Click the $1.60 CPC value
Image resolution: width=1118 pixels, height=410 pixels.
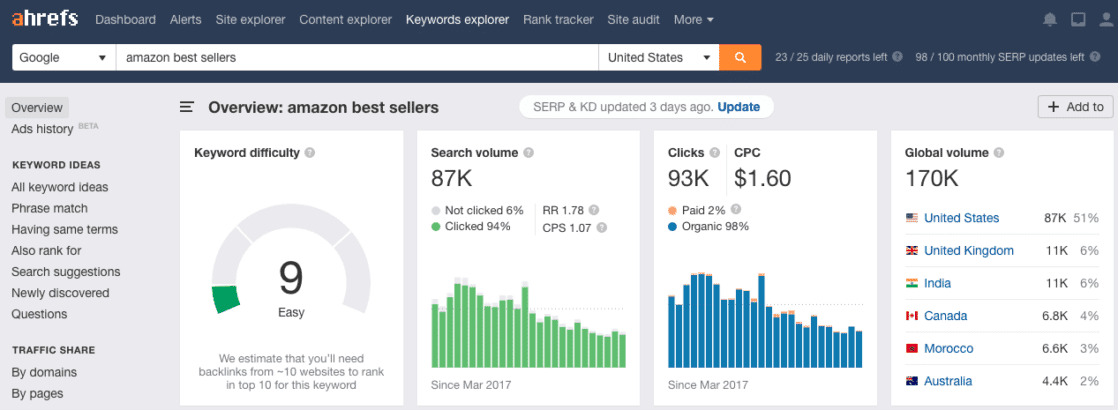pyautogui.click(x=763, y=179)
